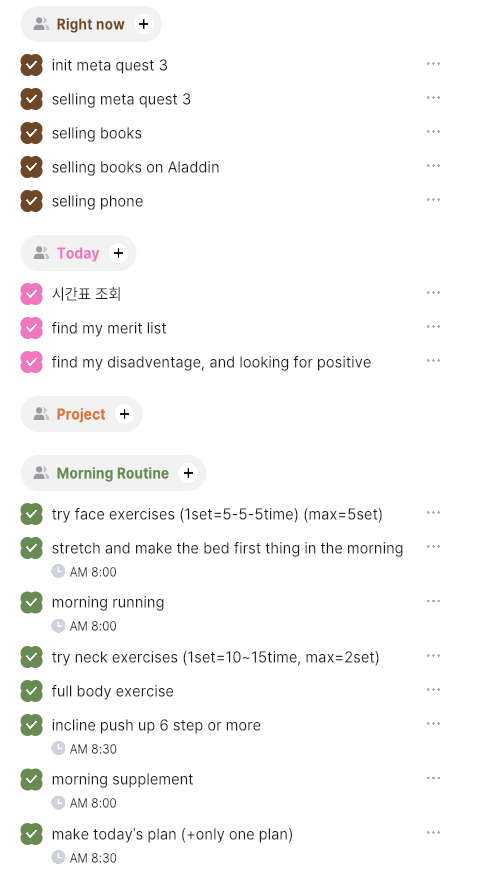Open options menu for selling meta quest 3
Image resolution: width=480 pixels, height=877 pixels.
coord(433,98)
